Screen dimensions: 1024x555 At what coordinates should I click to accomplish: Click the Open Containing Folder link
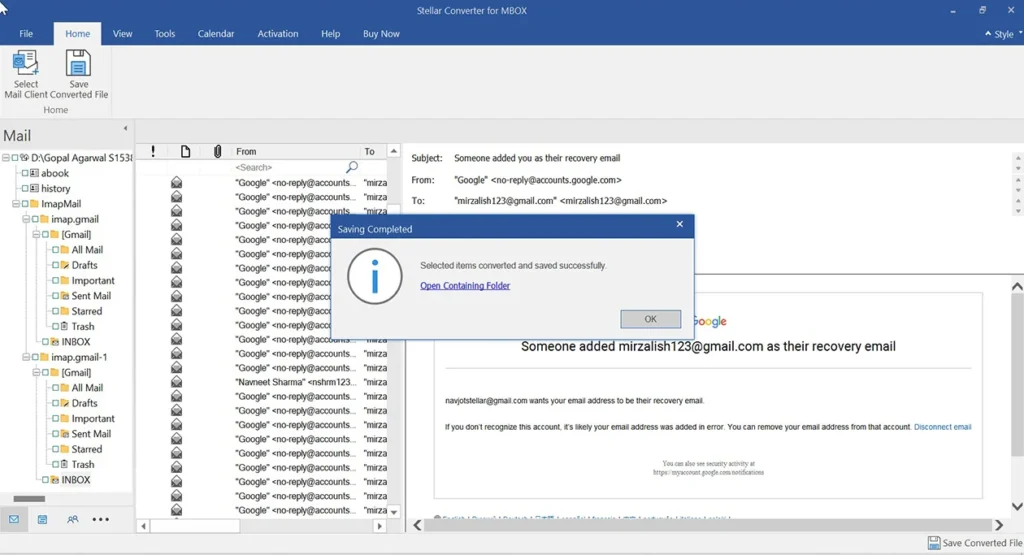[465, 285]
